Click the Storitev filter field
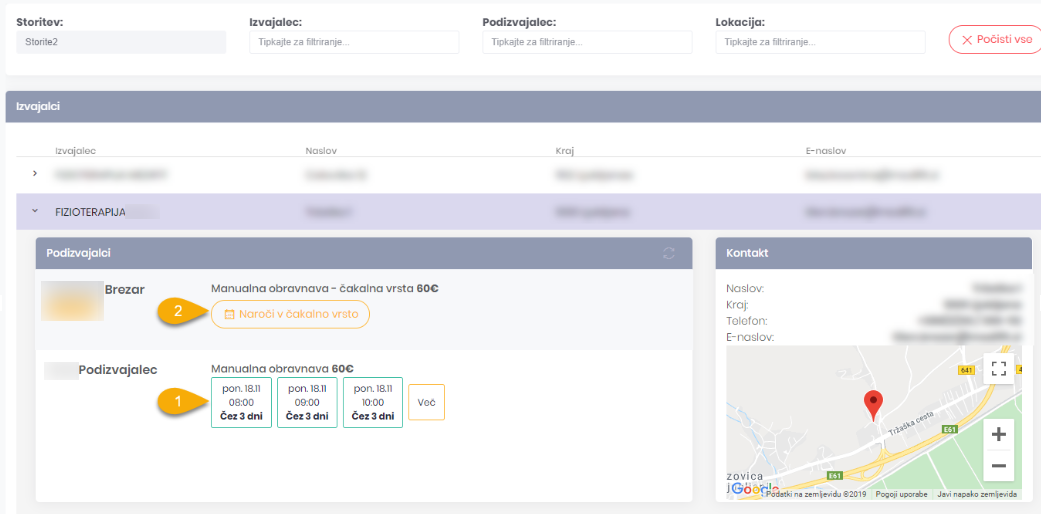This screenshot has height=514, width=1041. click(x=121, y=42)
